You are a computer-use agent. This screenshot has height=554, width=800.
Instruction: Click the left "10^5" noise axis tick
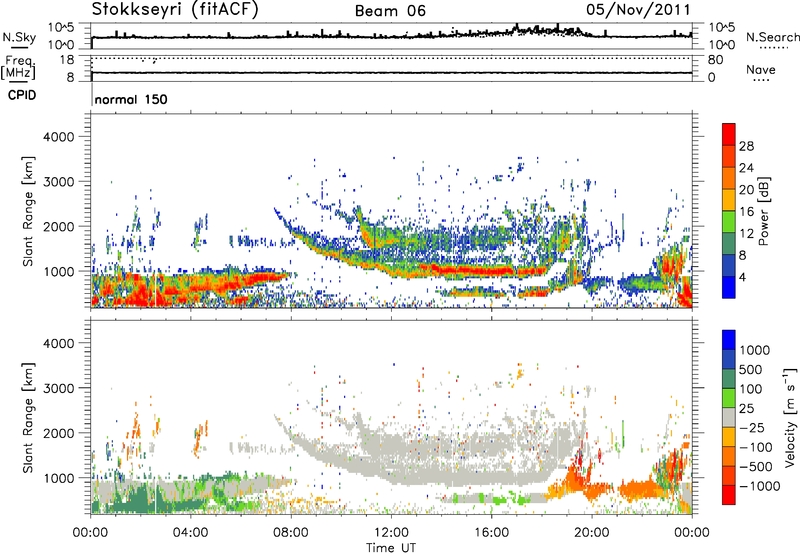(61, 27)
